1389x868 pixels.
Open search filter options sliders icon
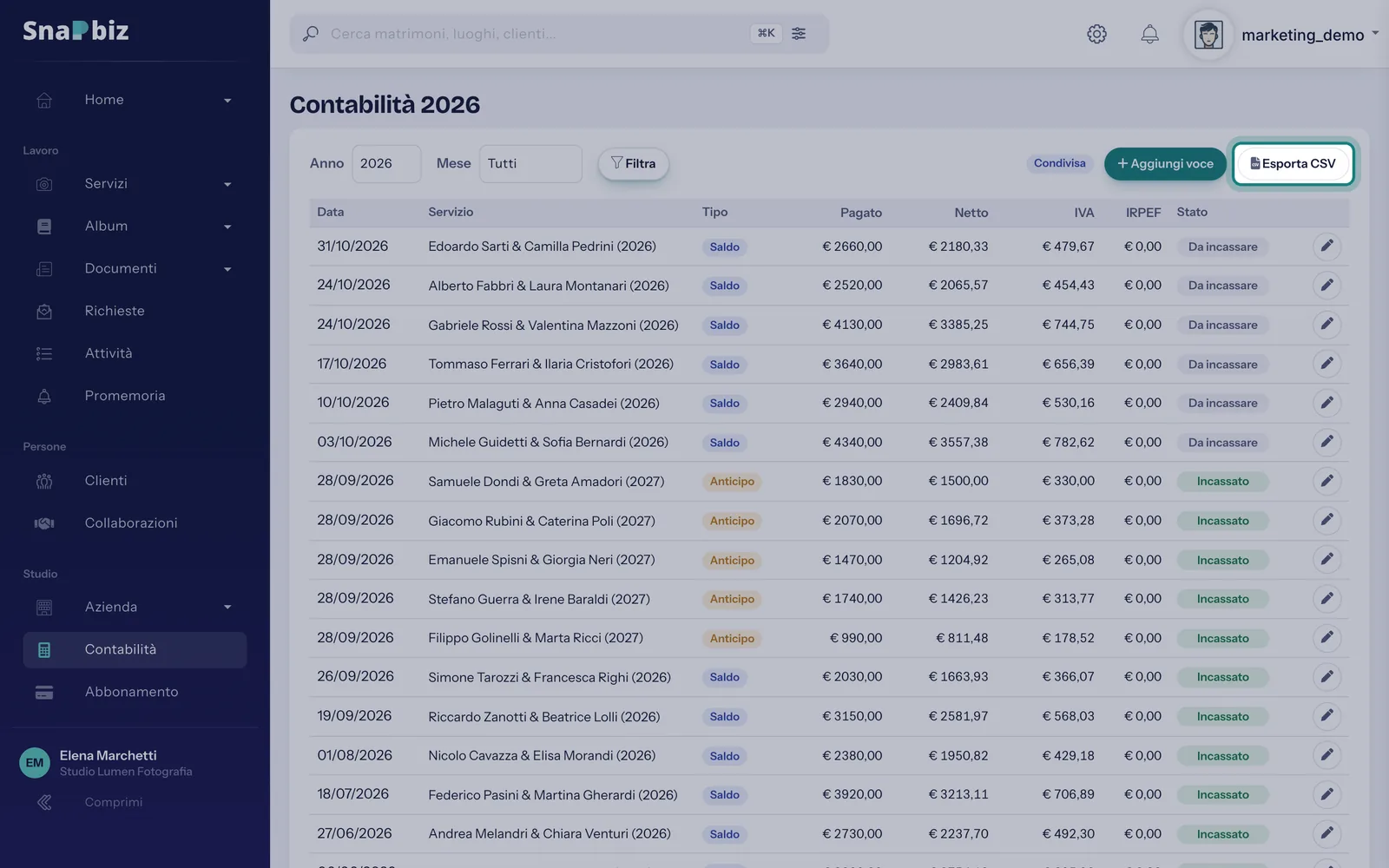click(799, 33)
